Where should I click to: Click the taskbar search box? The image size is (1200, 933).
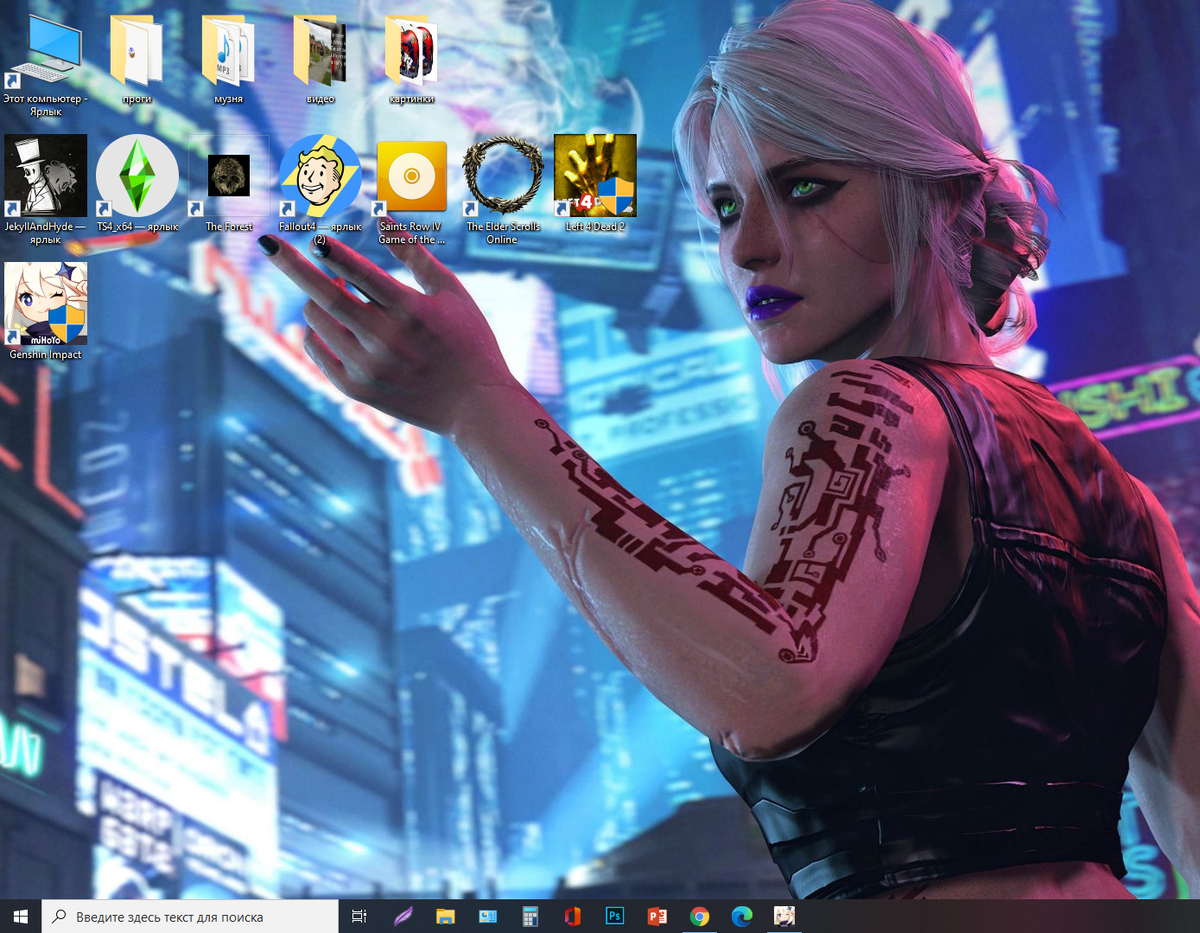point(190,916)
